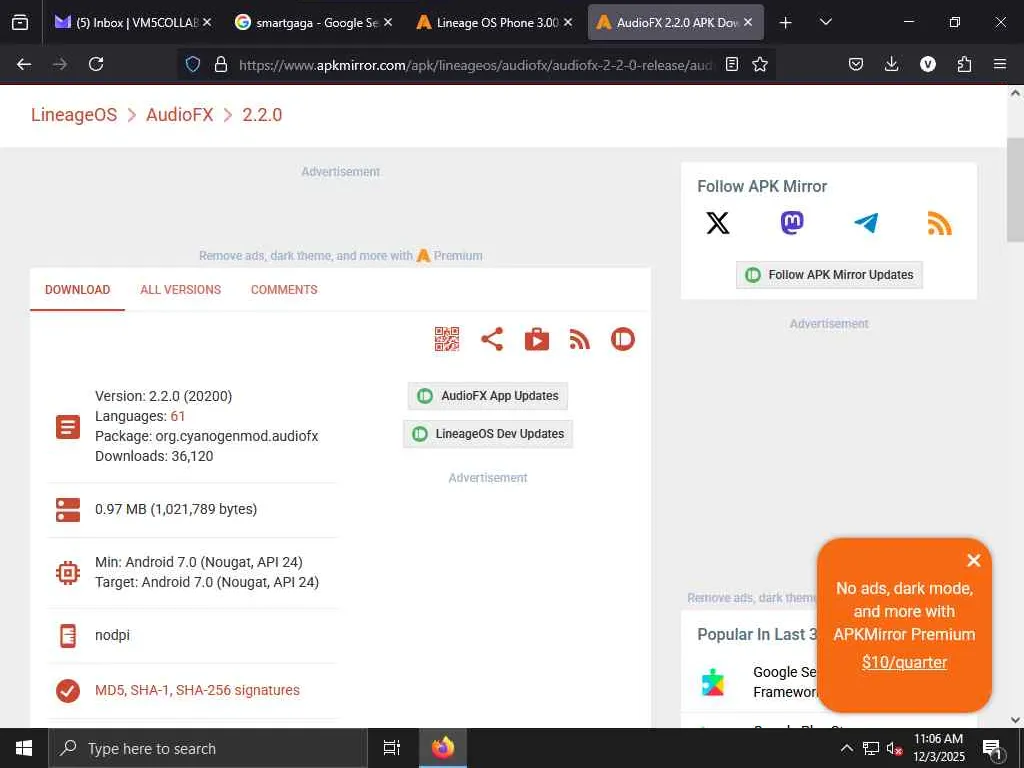Open the orange RSS feed in Follow panel
The width and height of the screenshot is (1024, 768).
click(x=939, y=223)
